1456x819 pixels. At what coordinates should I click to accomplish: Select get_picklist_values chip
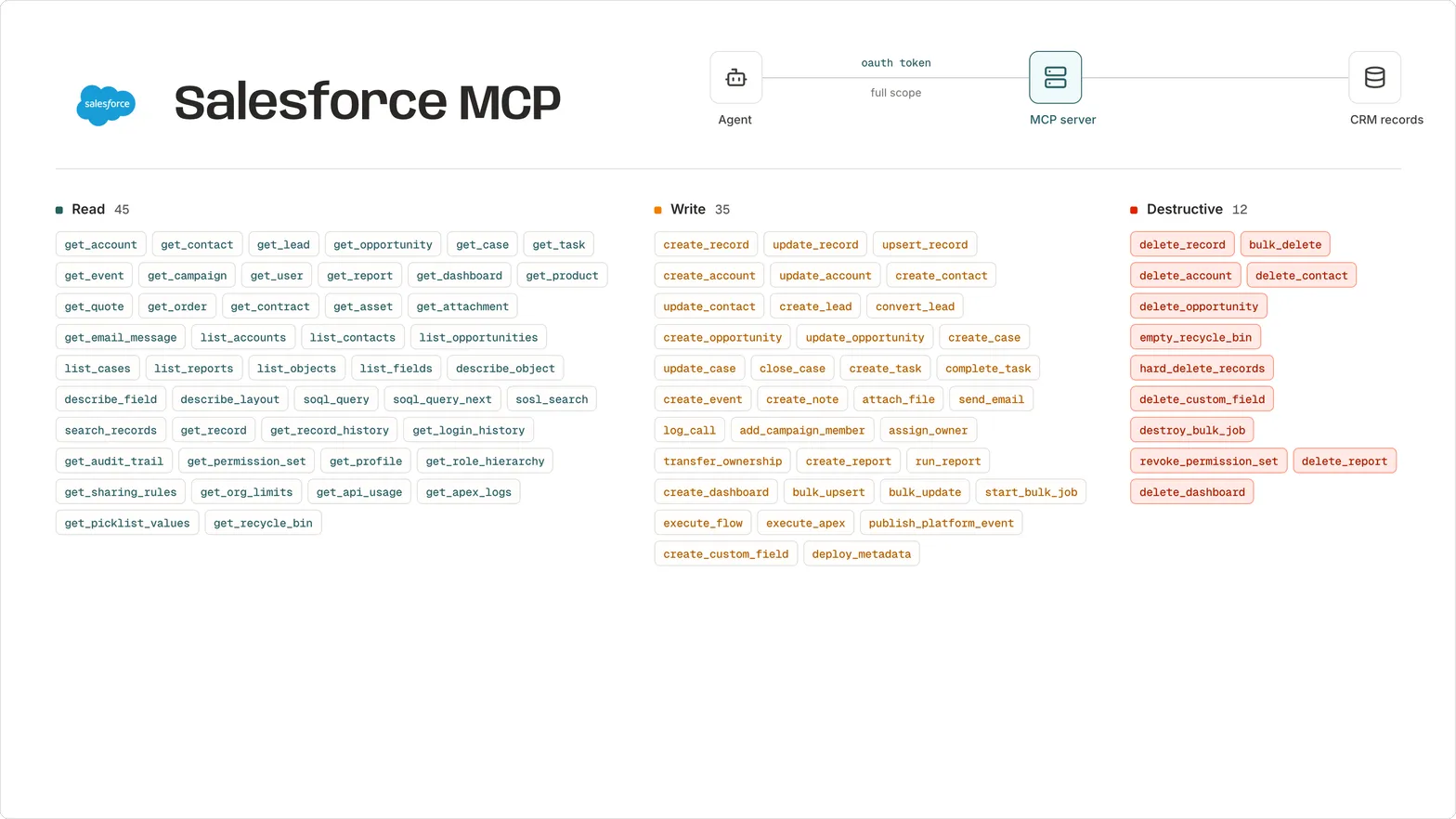coord(127,523)
